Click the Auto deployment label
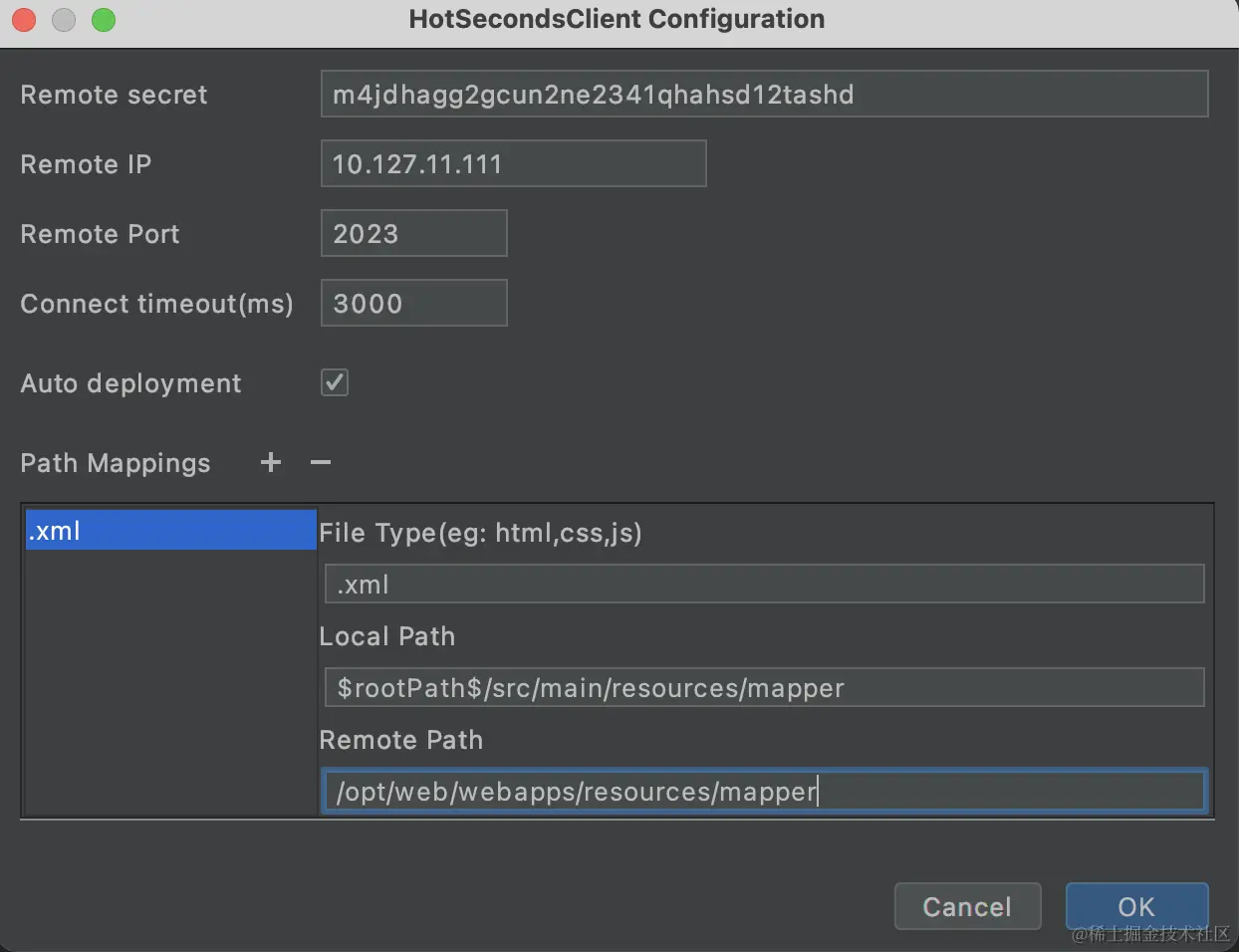The image size is (1239, 952). (x=130, y=383)
